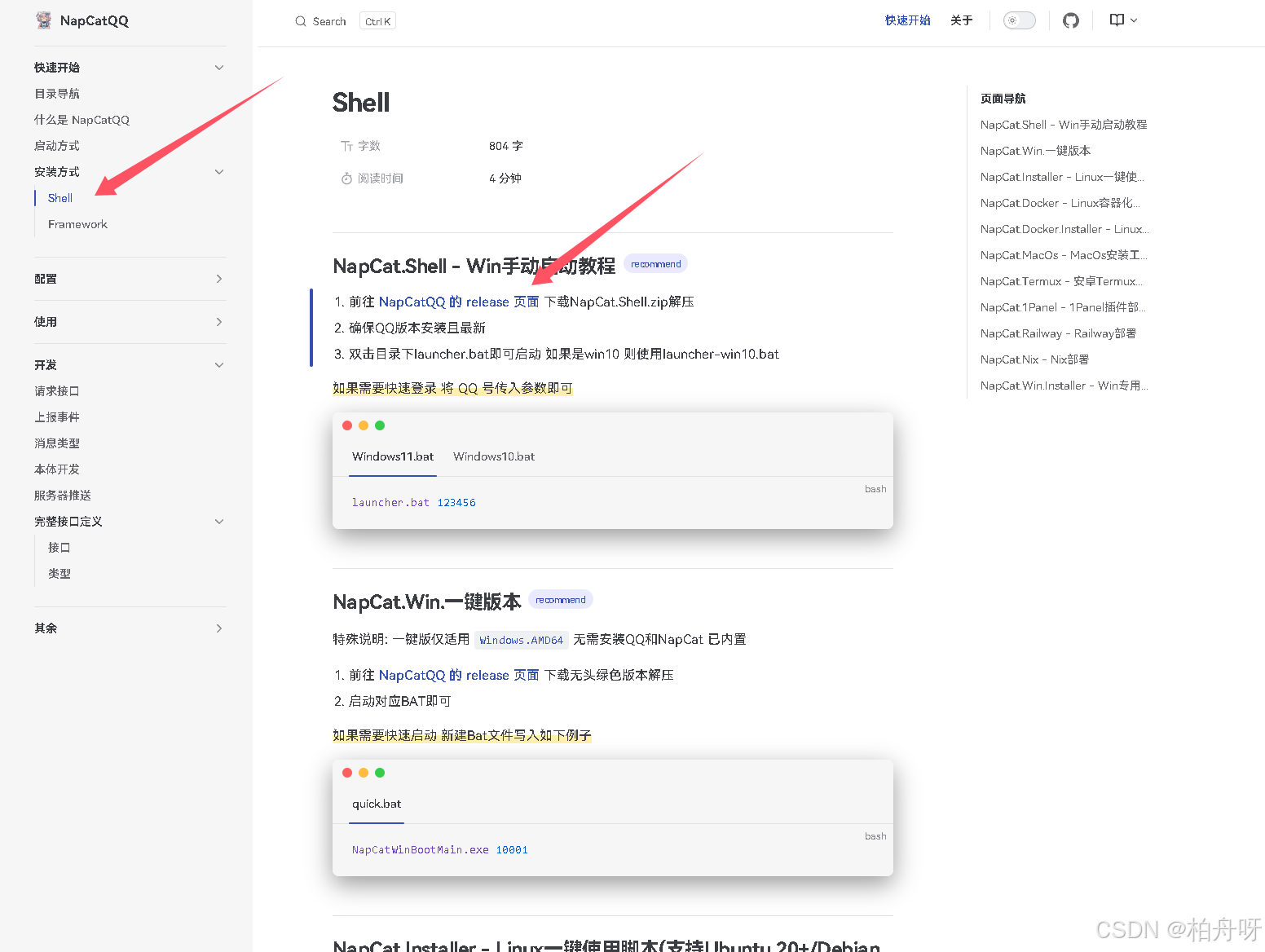Select Shell in the sidebar
The width and height of the screenshot is (1265, 952).
point(60,198)
